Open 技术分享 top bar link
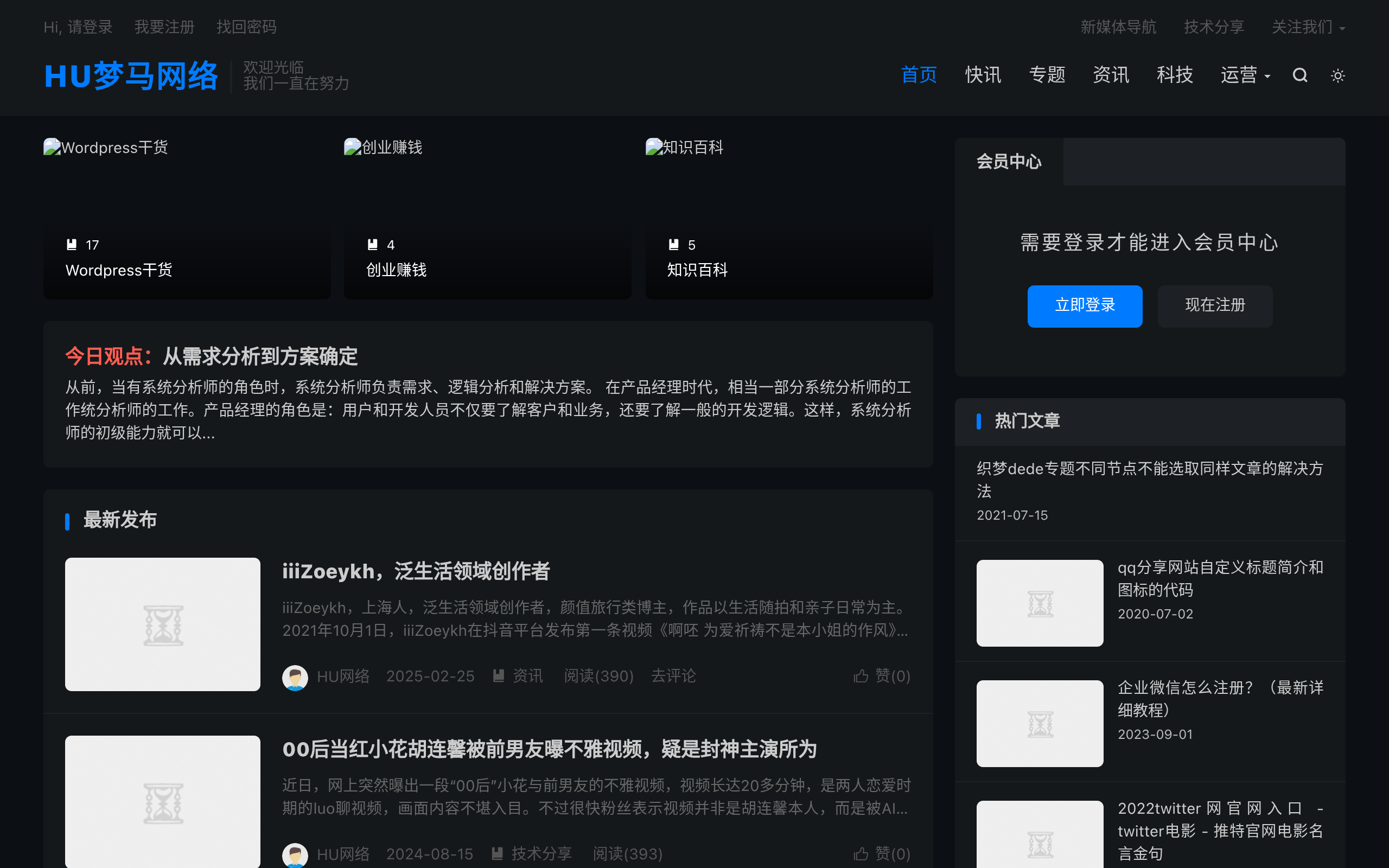 (x=1214, y=27)
